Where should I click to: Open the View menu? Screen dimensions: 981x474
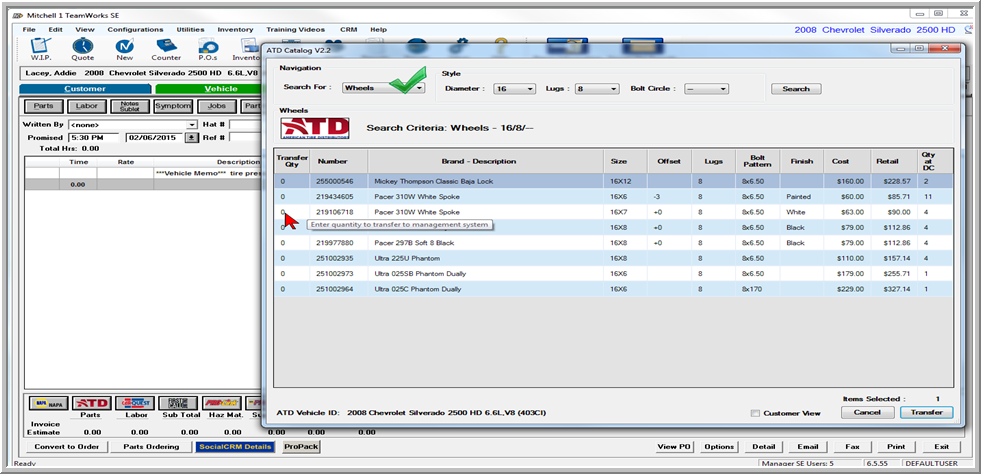(84, 29)
